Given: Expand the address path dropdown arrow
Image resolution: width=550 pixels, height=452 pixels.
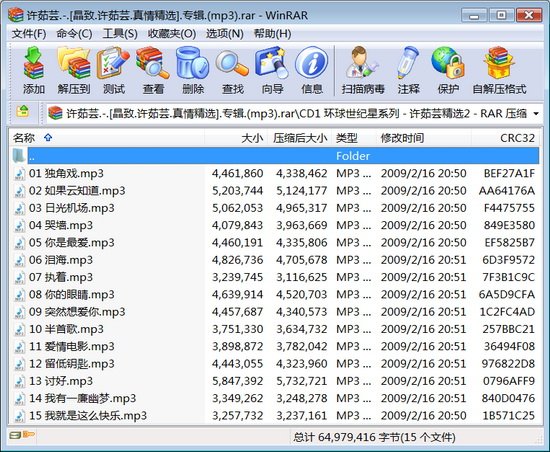Looking at the screenshot, I should pyautogui.click(x=536, y=114).
